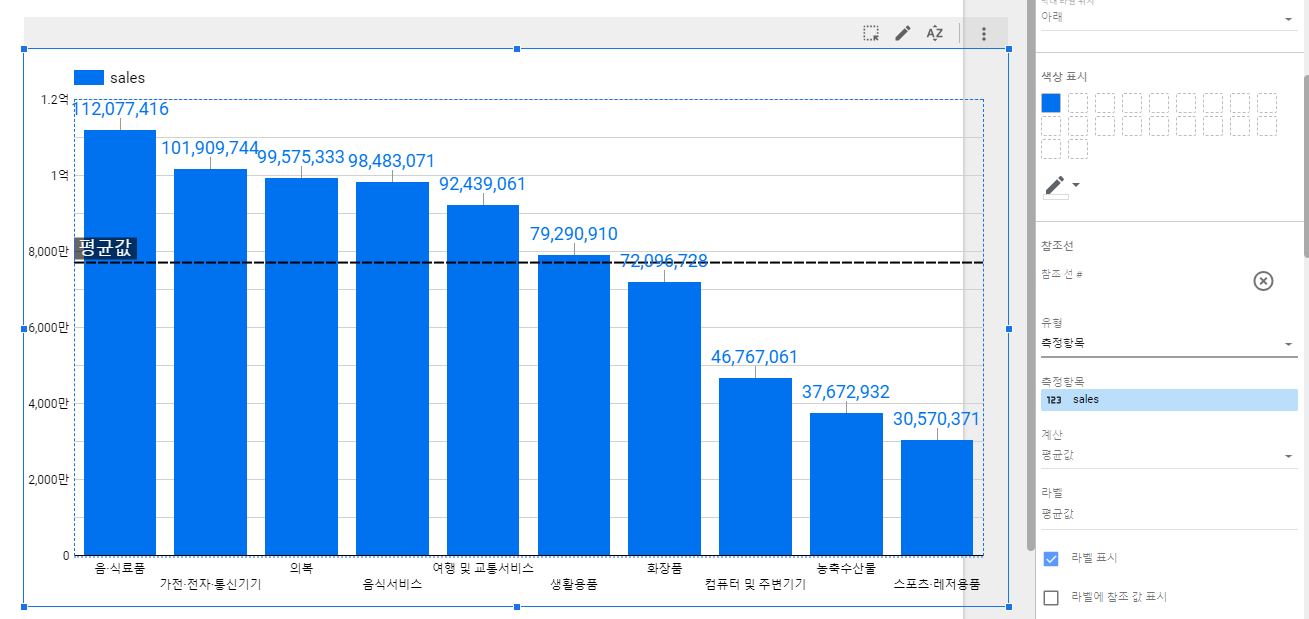The height and width of the screenshot is (619, 1309).
Task: Click the 123 type icon on sales chip
Action: (1052, 400)
